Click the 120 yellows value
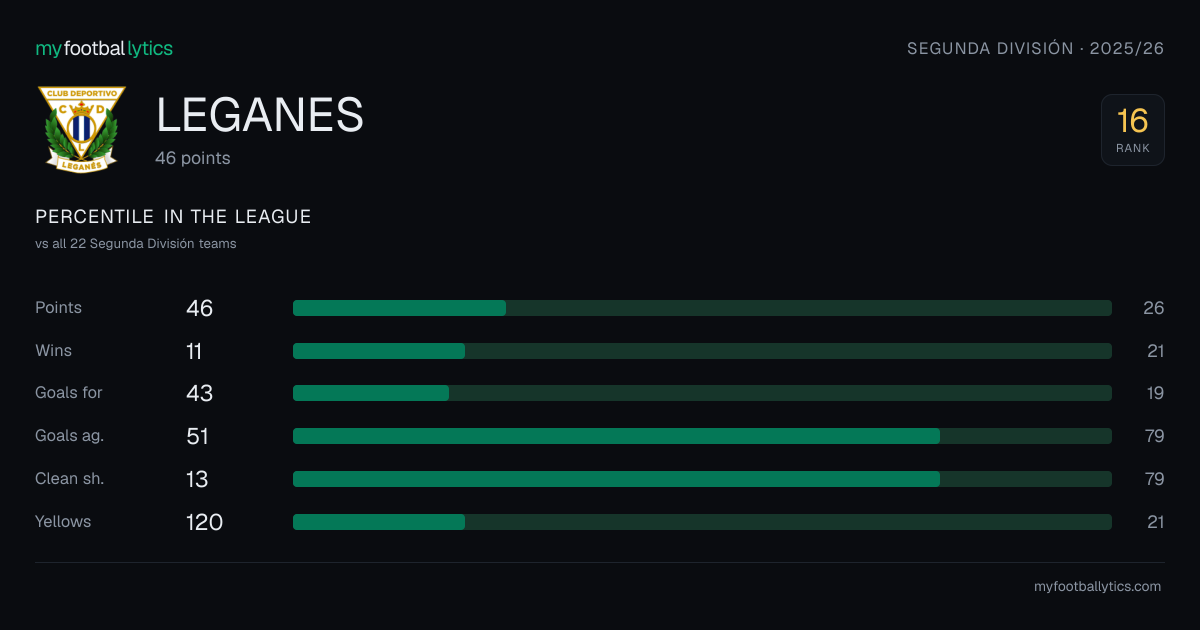The width and height of the screenshot is (1200, 630). point(204,522)
